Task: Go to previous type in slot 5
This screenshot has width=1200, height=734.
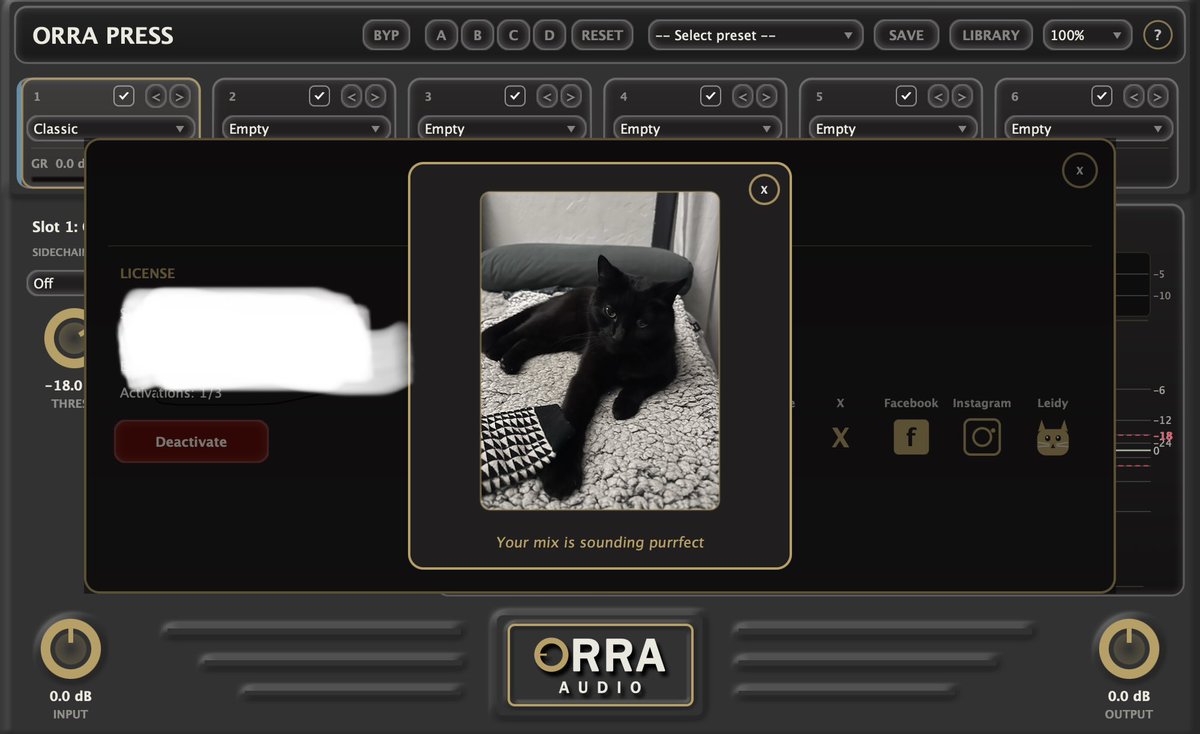Action: [x=938, y=96]
